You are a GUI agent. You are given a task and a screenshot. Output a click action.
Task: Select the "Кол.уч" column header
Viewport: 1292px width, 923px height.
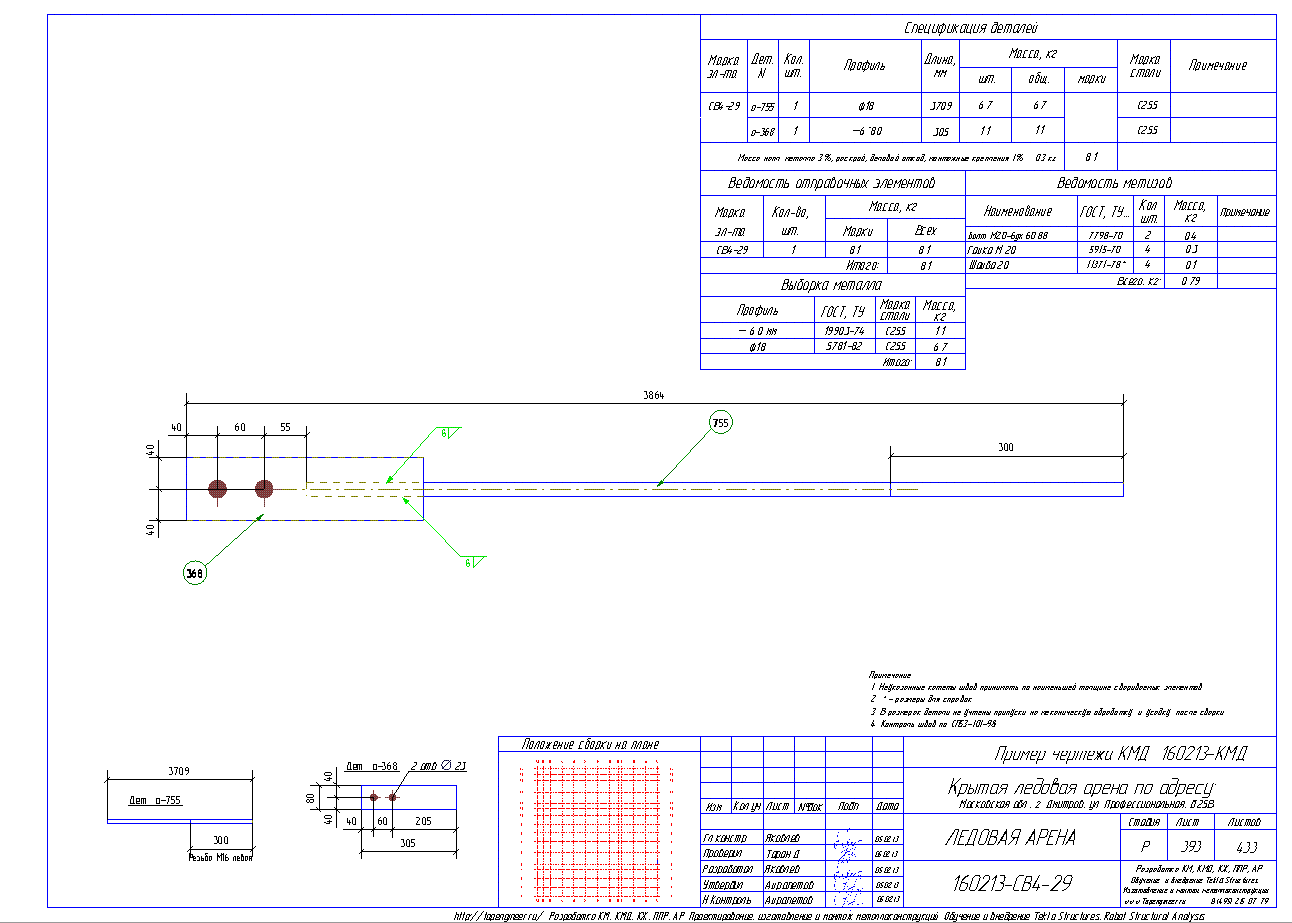[x=747, y=806]
